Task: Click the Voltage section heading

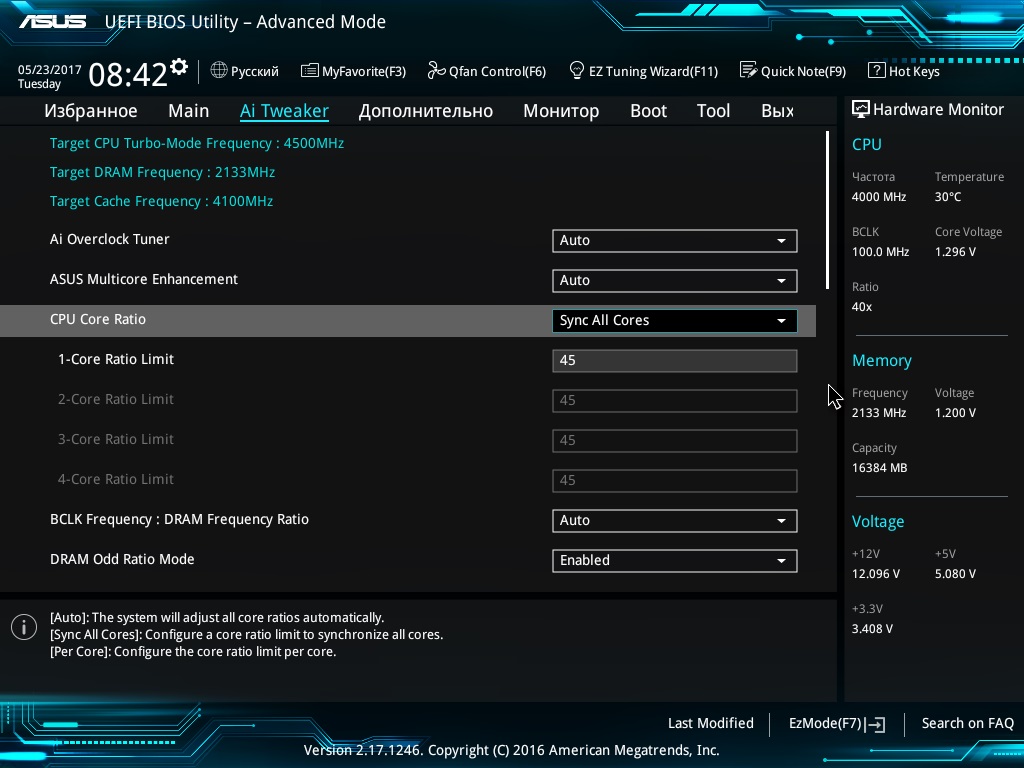Action: pyautogui.click(x=878, y=522)
